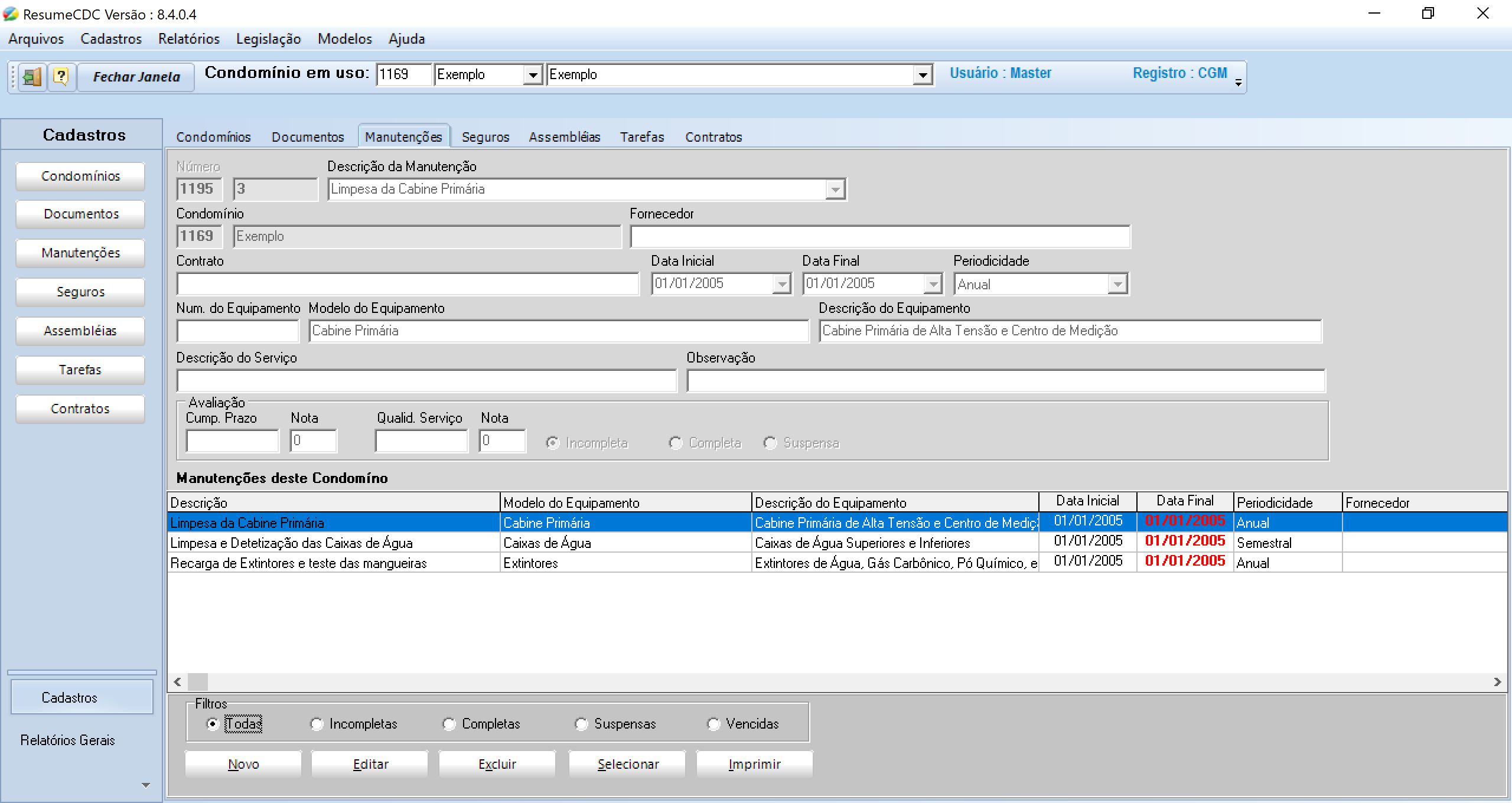Click the horizontal scrollbar thumb

198,682
